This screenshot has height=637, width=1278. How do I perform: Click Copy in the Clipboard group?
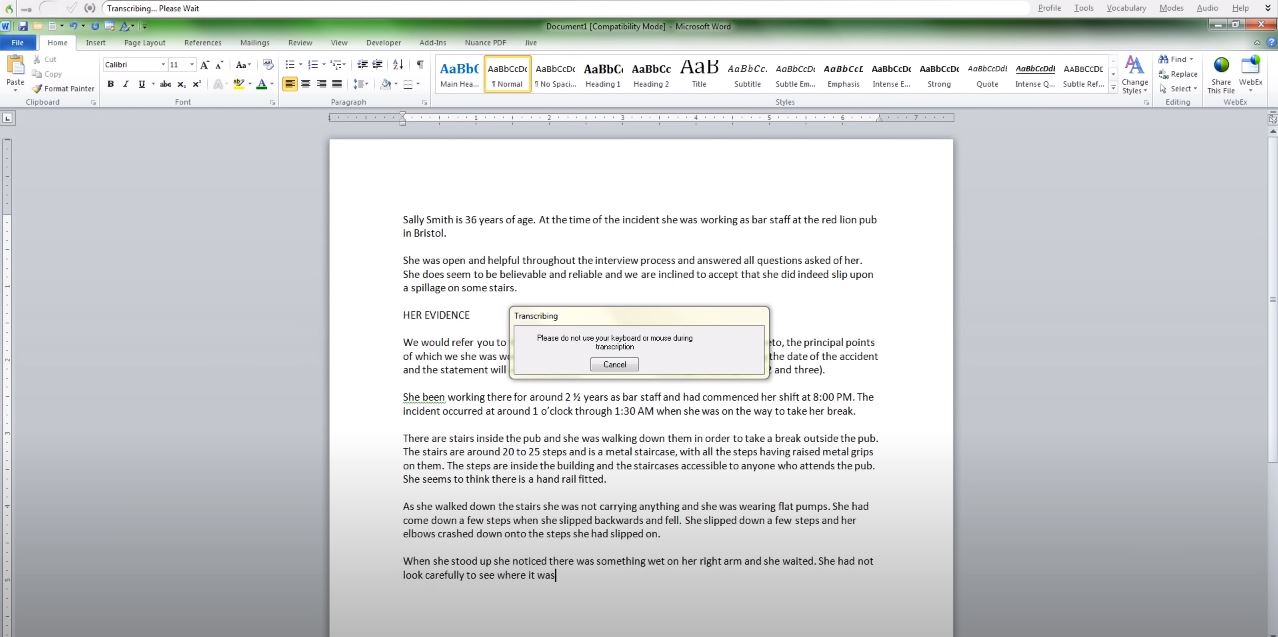[46, 74]
